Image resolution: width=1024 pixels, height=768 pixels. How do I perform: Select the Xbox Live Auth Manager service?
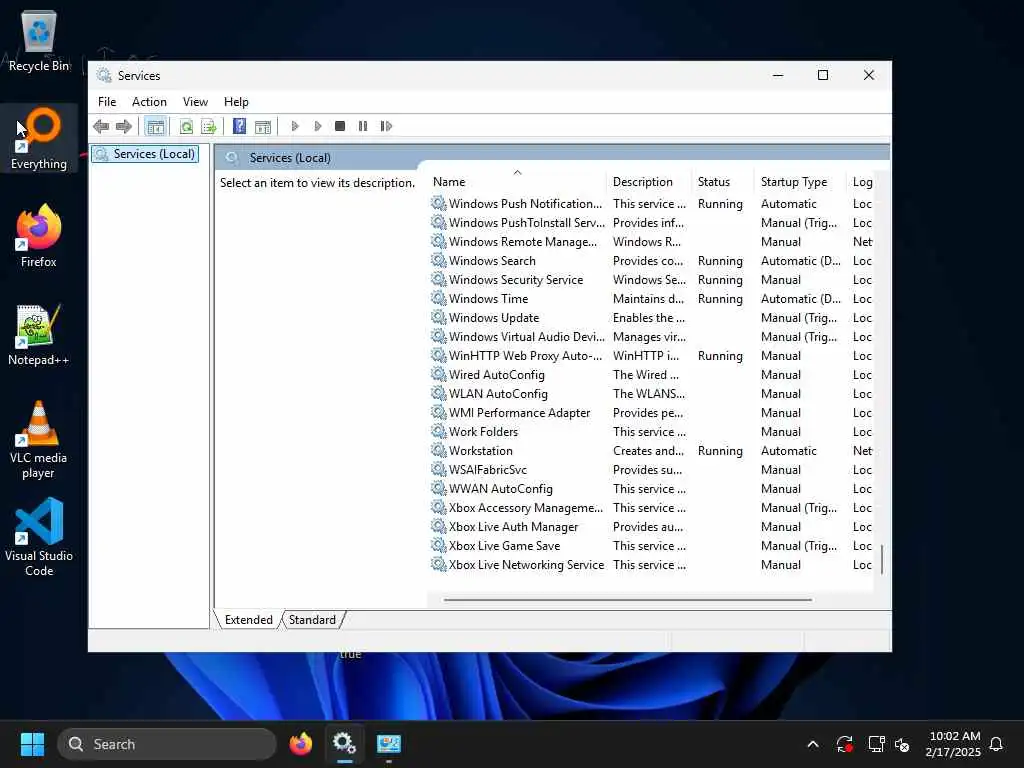tap(651, 526)
